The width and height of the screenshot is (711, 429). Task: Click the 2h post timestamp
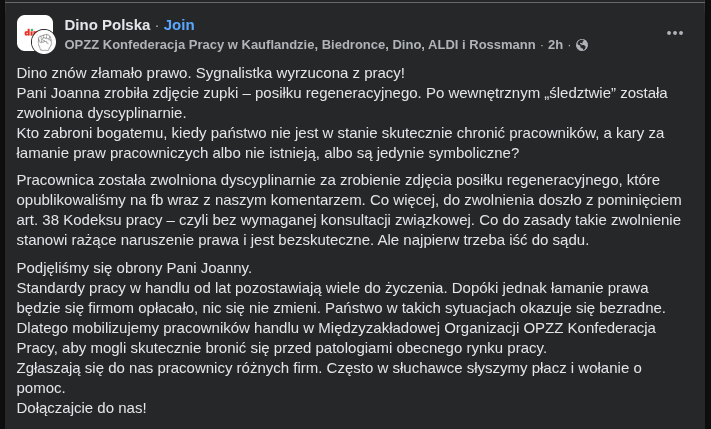tap(555, 45)
